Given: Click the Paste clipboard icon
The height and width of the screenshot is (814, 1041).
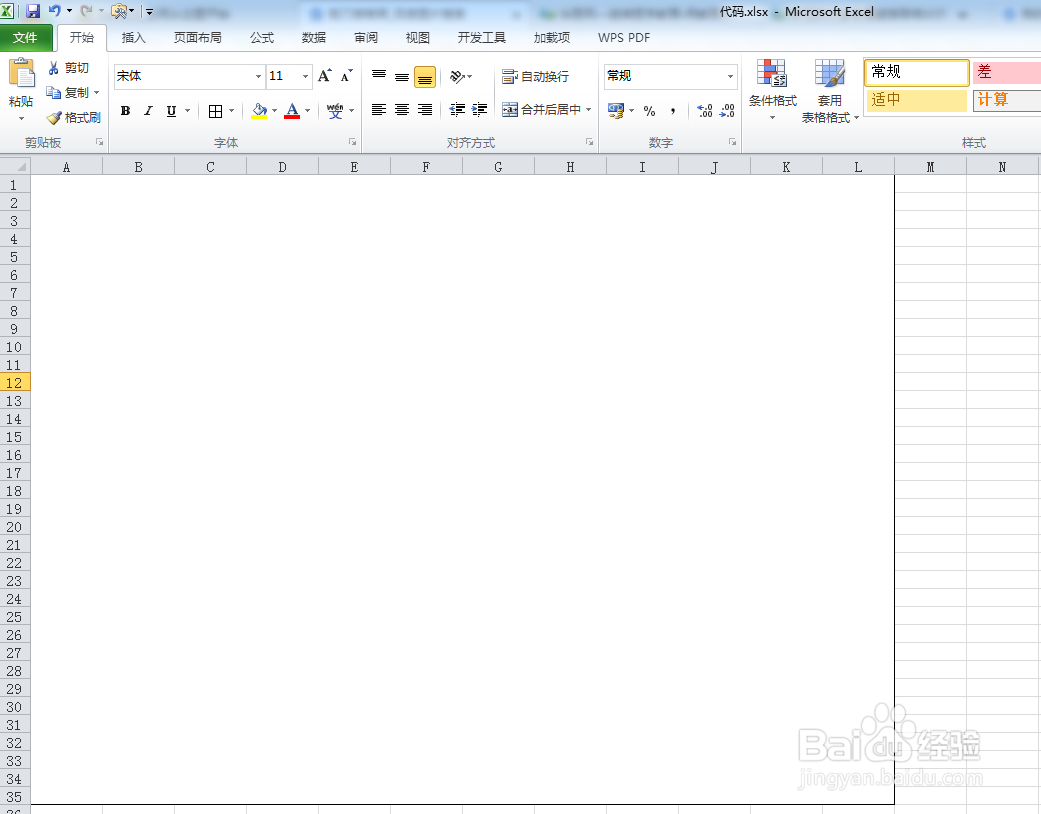Looking at the screenshot, I should pyautogui.click(x=21, y=73).
